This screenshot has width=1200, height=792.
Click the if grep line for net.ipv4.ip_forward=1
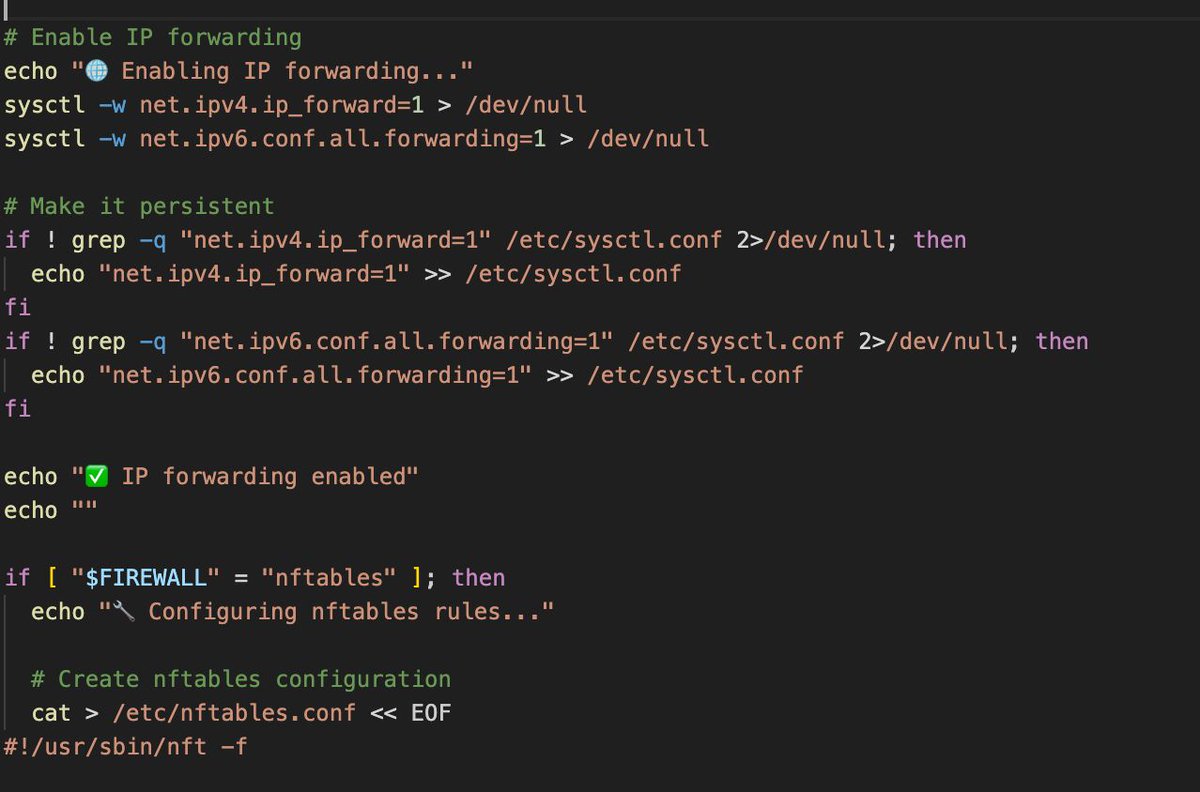click(485, 240)
